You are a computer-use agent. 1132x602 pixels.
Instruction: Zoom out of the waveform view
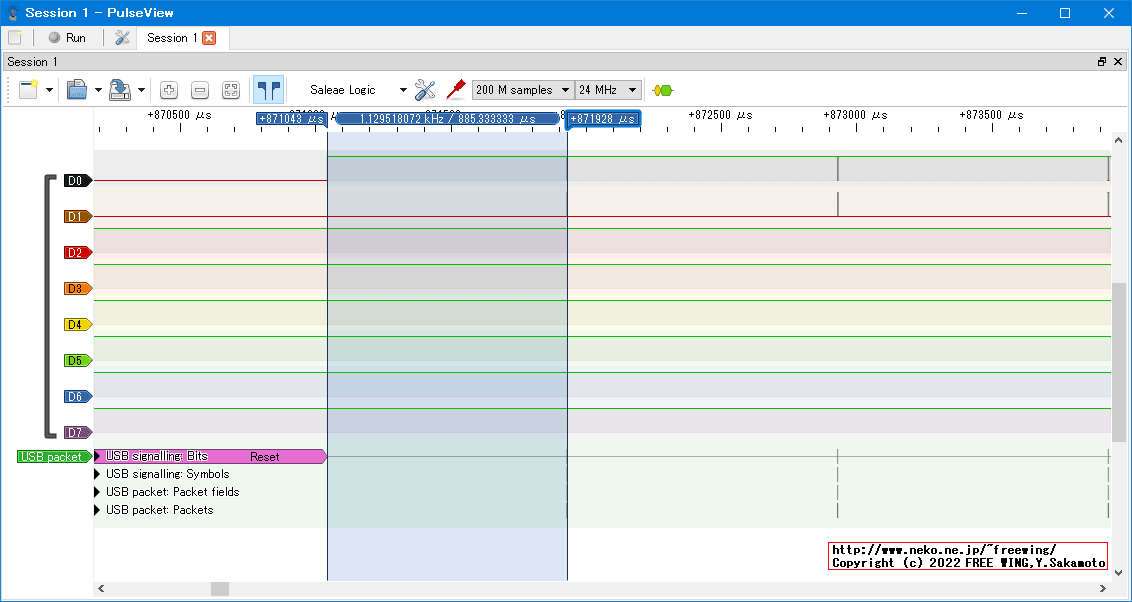(x=200, y=90)
